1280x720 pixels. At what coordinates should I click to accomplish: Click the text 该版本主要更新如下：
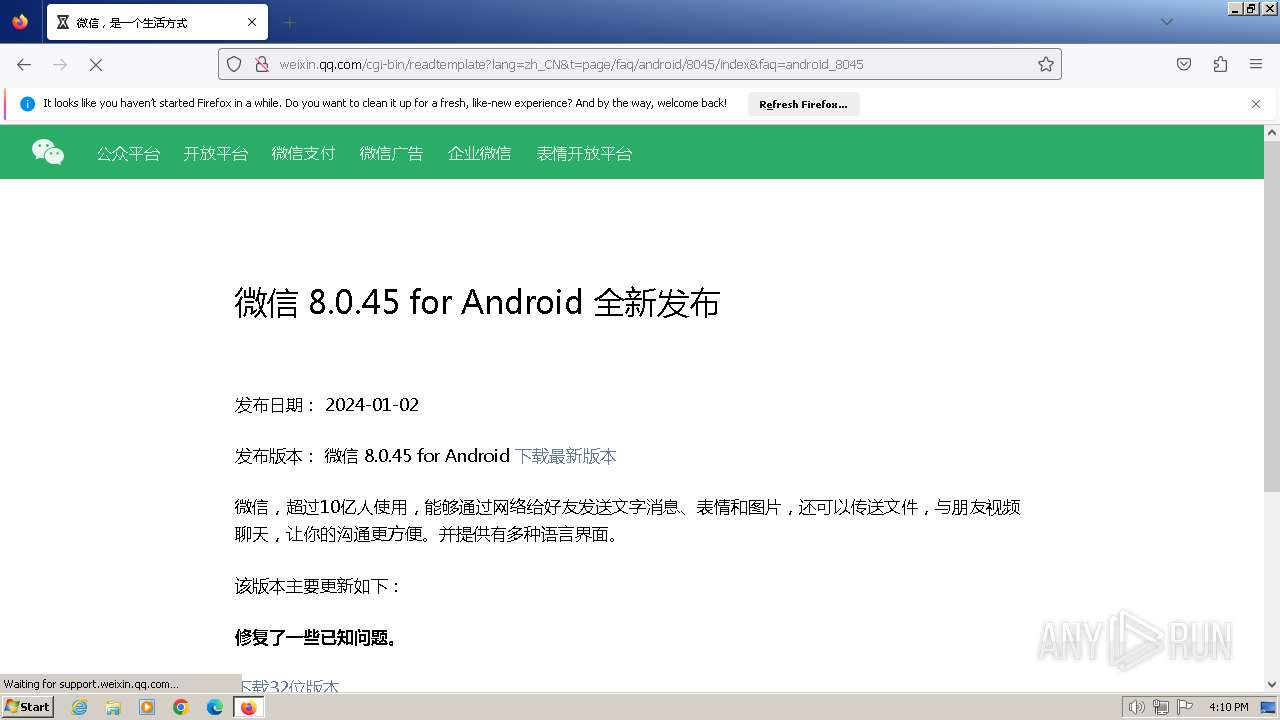(318, 586)
